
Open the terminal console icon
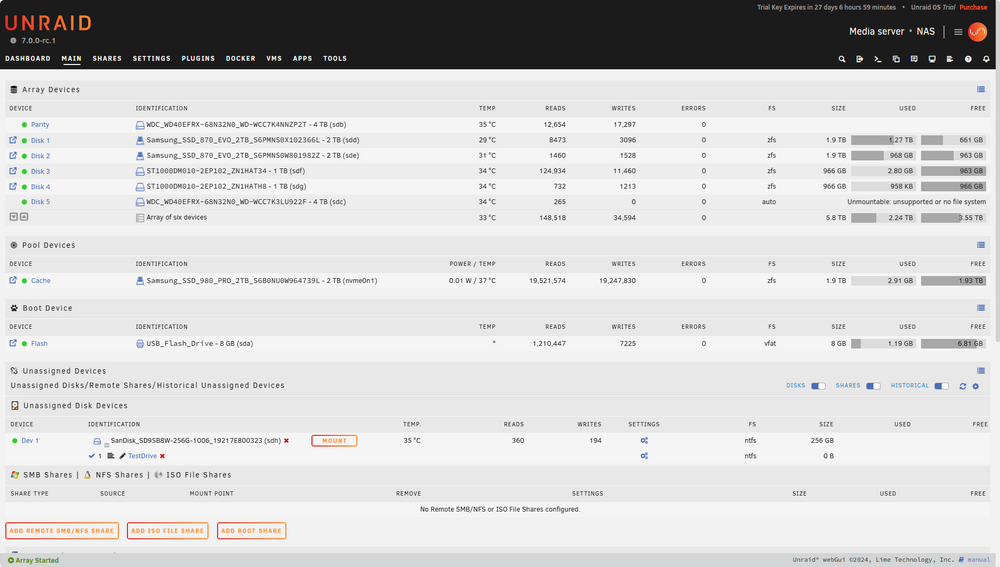tap(878, 59)
